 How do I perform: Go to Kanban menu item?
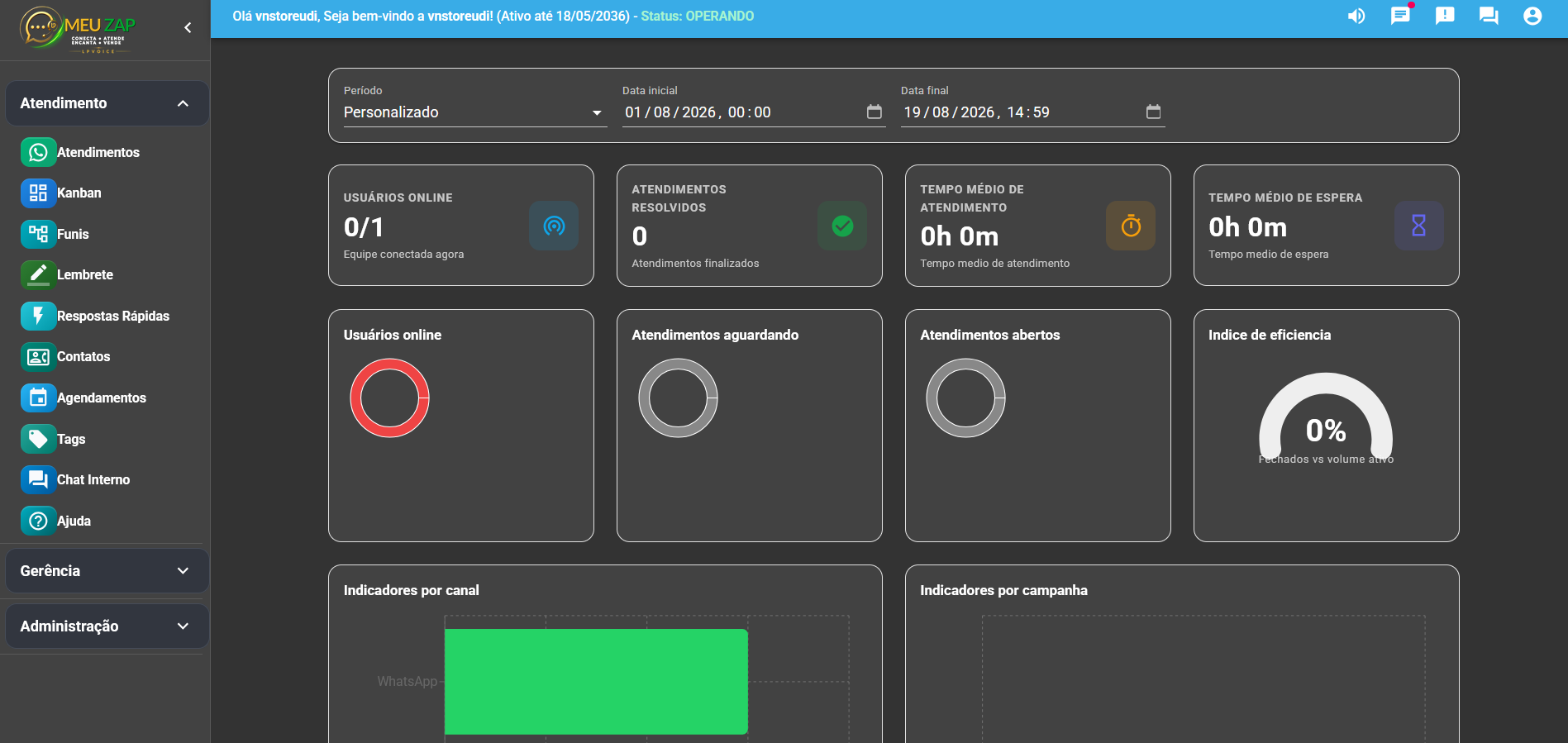(79, 193)
